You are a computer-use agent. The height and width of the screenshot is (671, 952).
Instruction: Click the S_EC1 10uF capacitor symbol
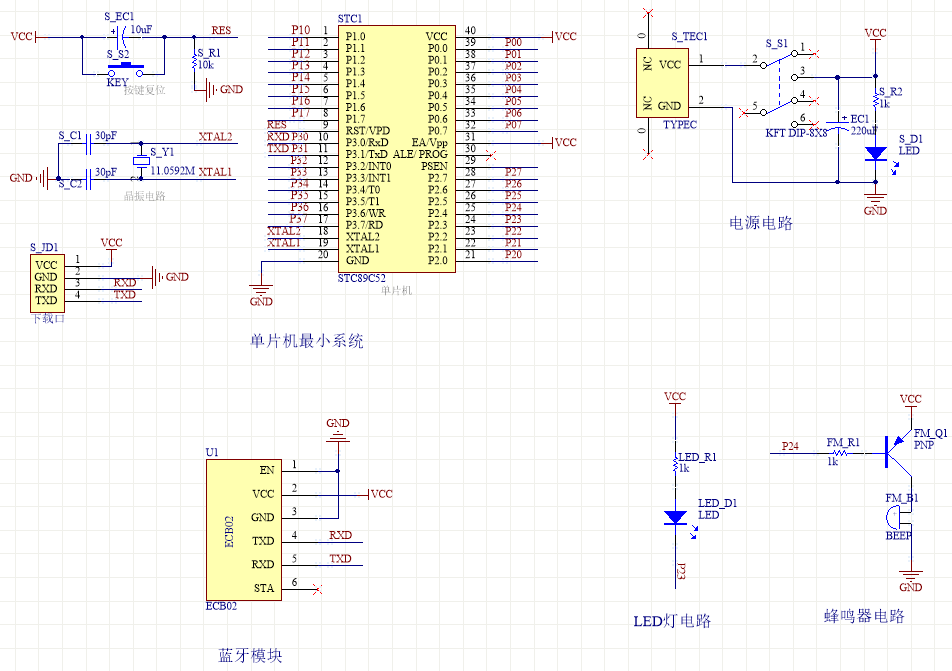121,37
